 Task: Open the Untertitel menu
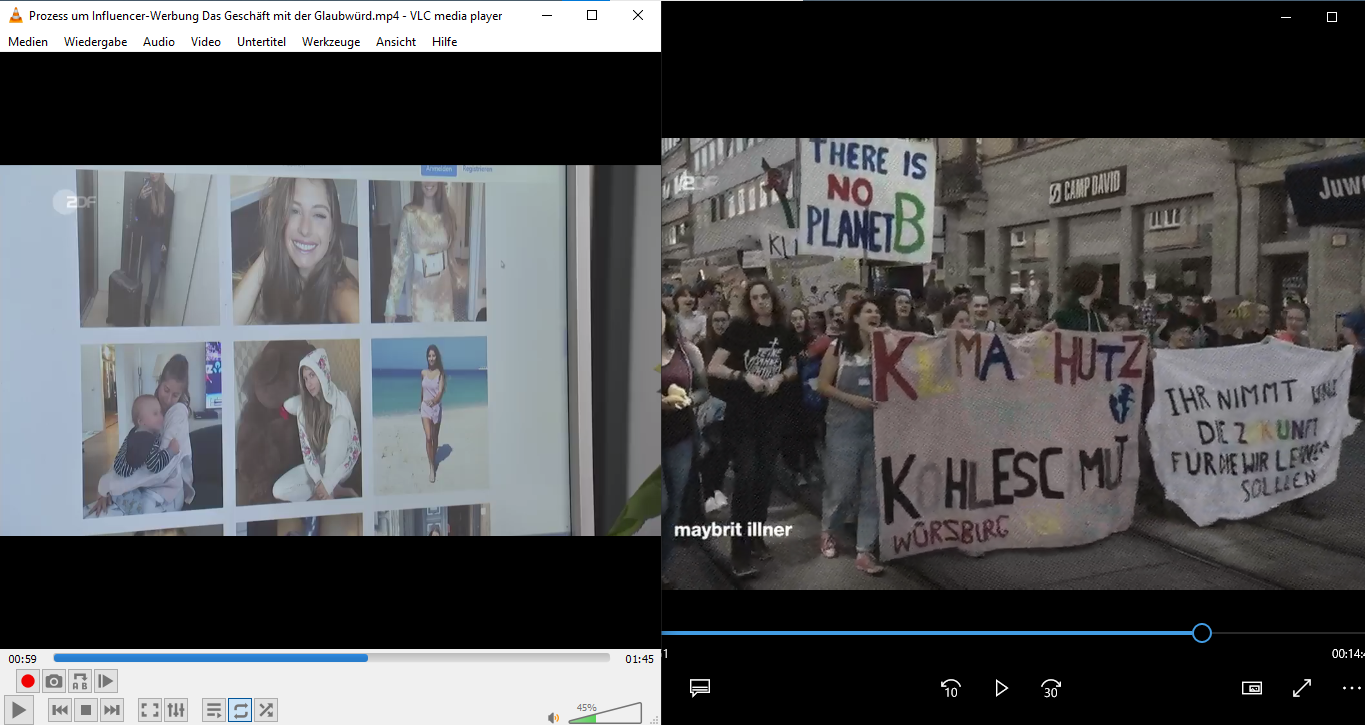(261, 42)
